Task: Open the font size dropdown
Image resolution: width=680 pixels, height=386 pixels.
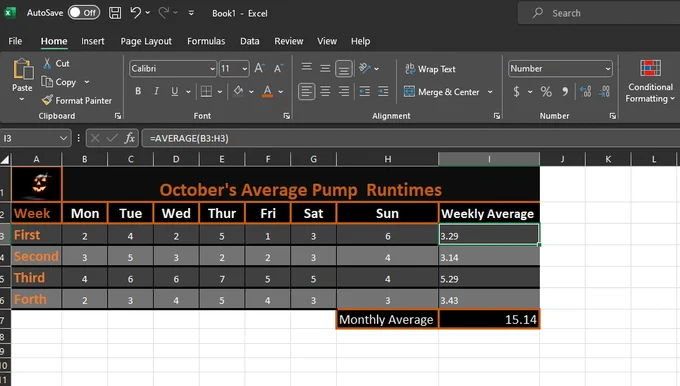Action: [x=244, y=69]
